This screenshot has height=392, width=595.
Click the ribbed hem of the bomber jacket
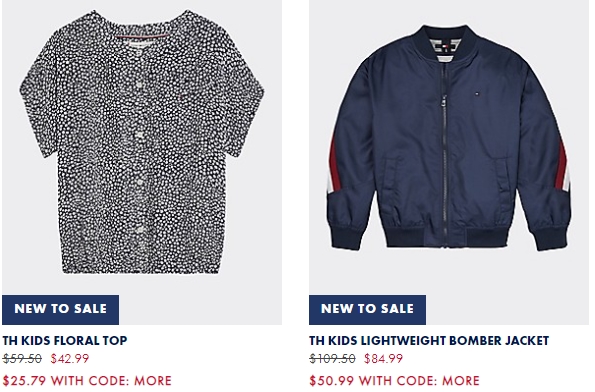click(449, 239)
